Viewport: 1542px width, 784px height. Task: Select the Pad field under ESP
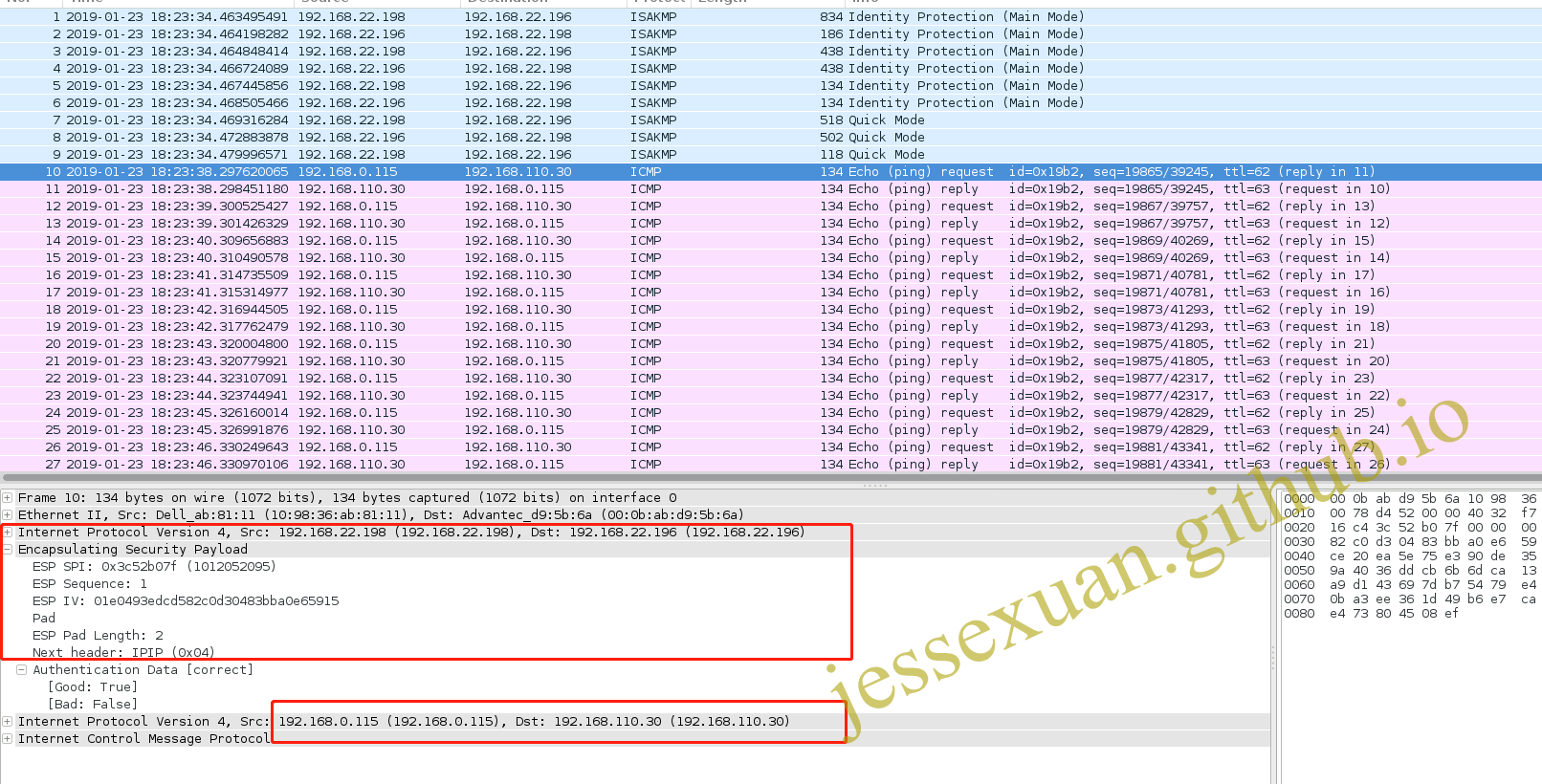pyautogui.click(x=44, y=618)
